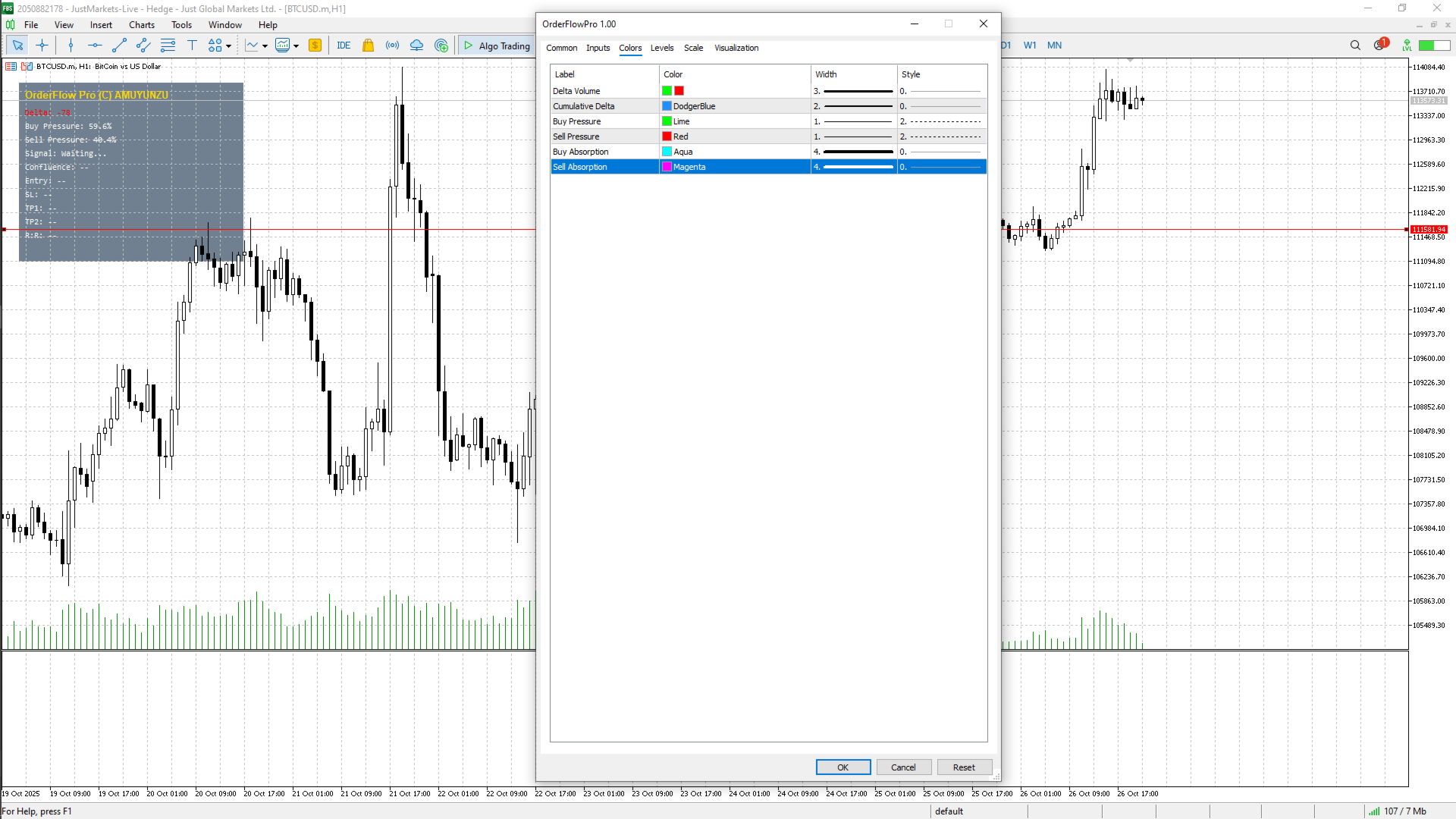This screenshot has height=819, width=1456.
Task: Open the Charts menu
Action: pos(141,25)
